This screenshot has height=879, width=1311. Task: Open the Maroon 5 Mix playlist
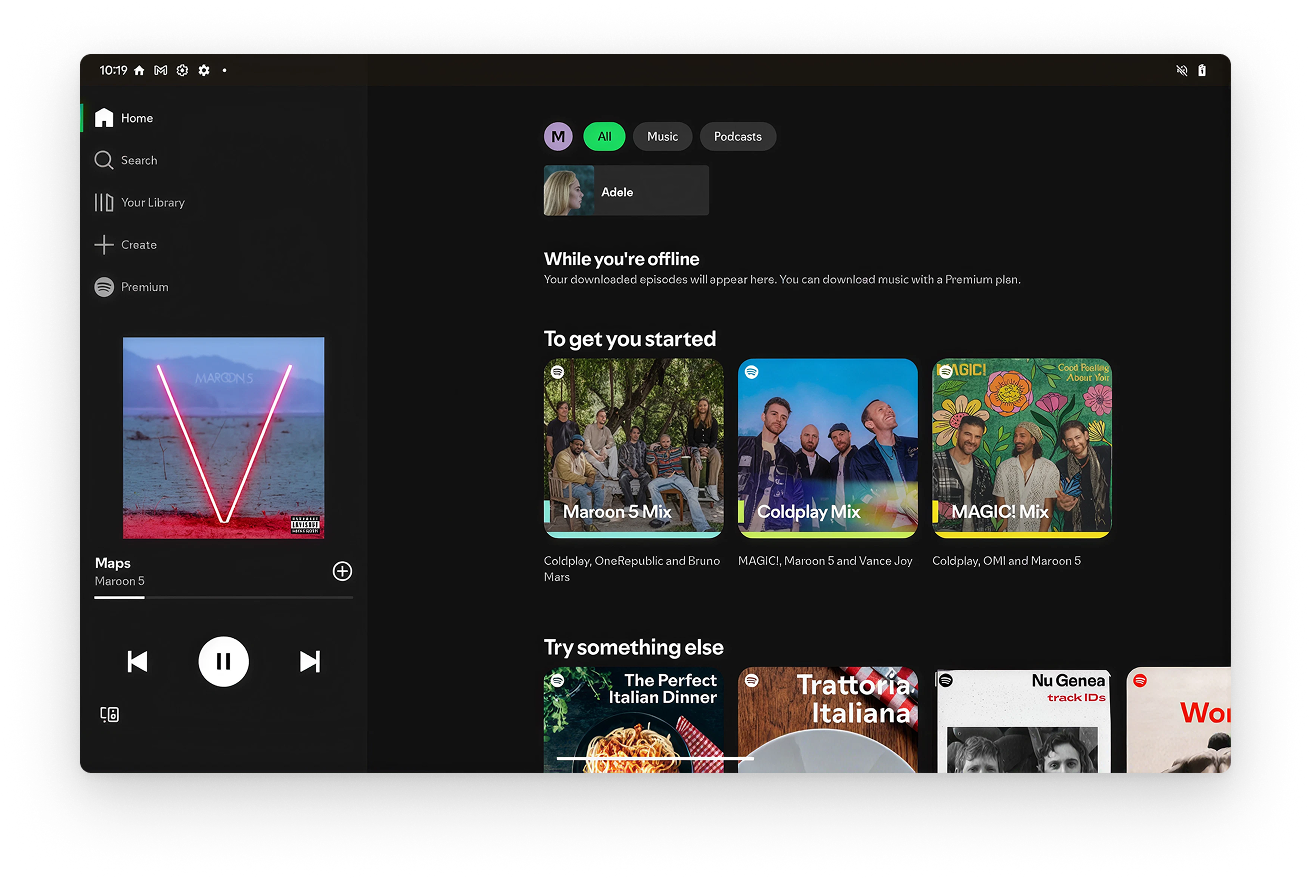(x=634, y=449)
